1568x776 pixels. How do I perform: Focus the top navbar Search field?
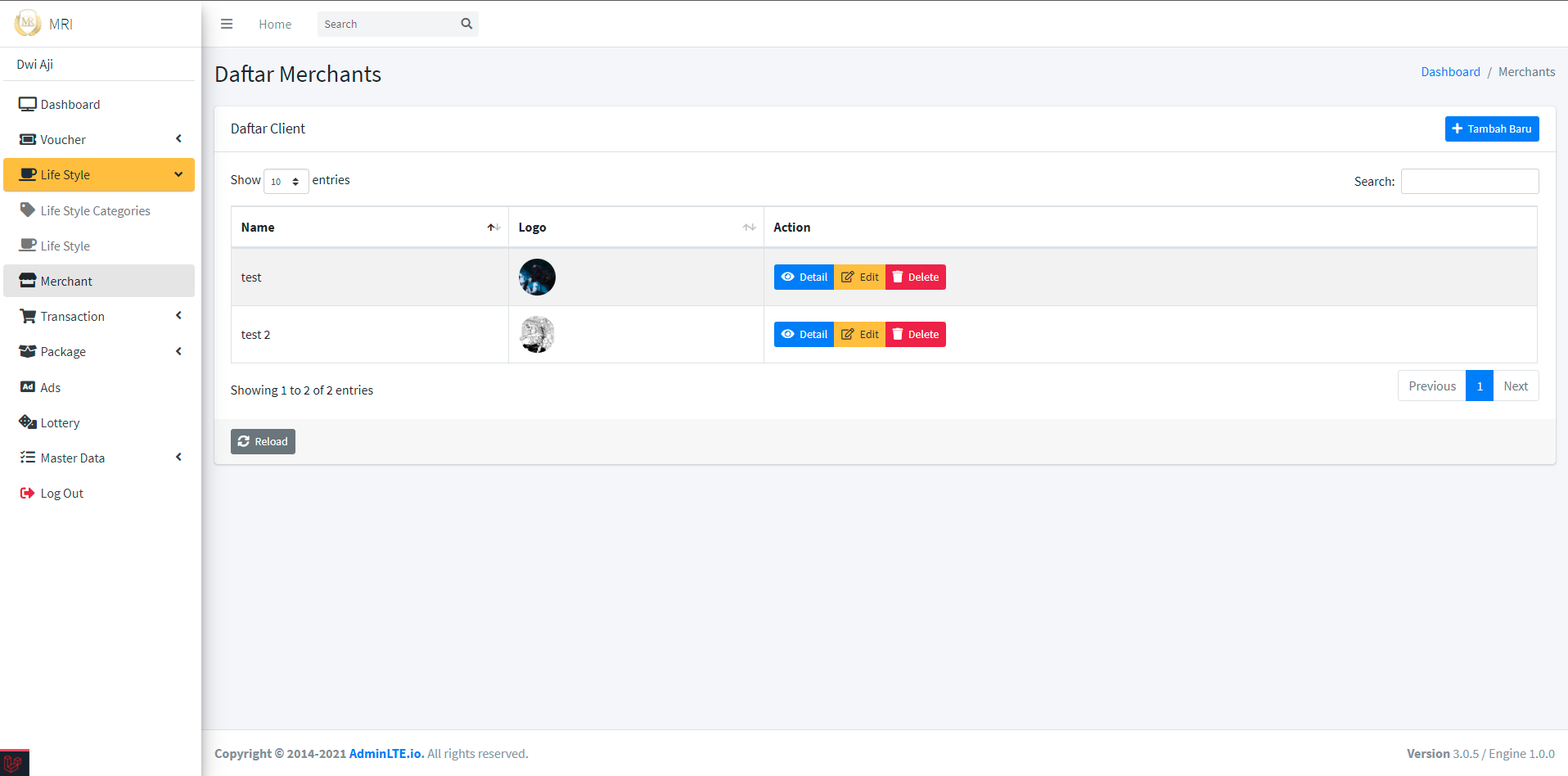pyautogui.click(x=387, y=24)
